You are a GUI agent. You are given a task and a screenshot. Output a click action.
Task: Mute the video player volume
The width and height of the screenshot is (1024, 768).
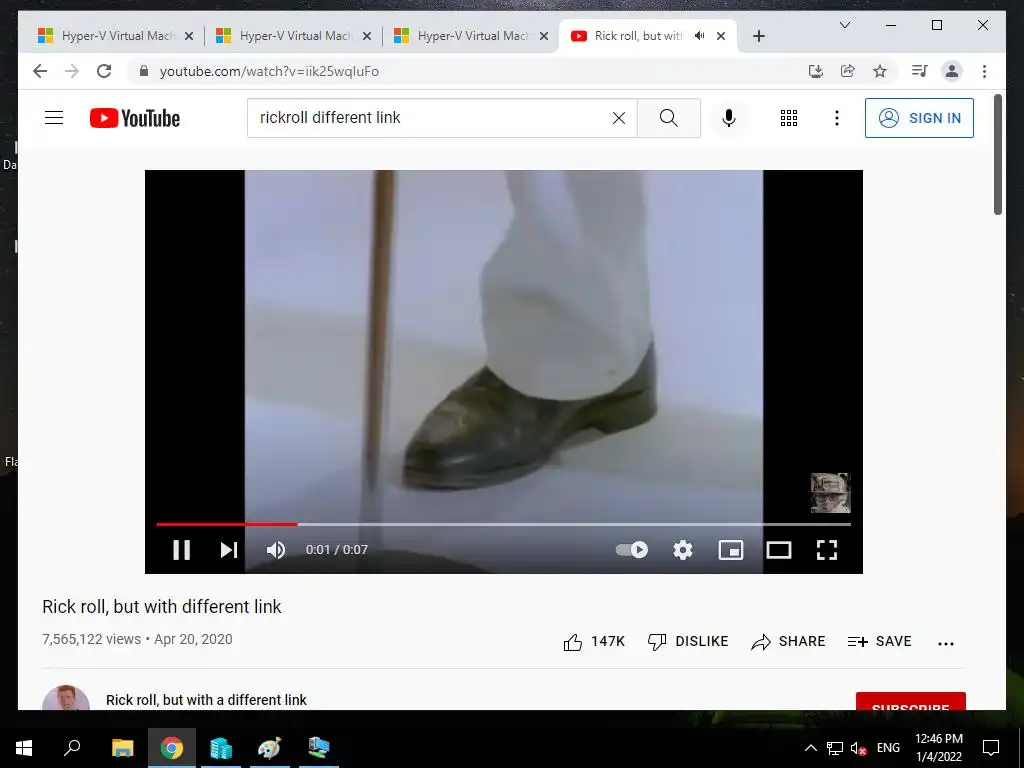[x=276, y=550]
